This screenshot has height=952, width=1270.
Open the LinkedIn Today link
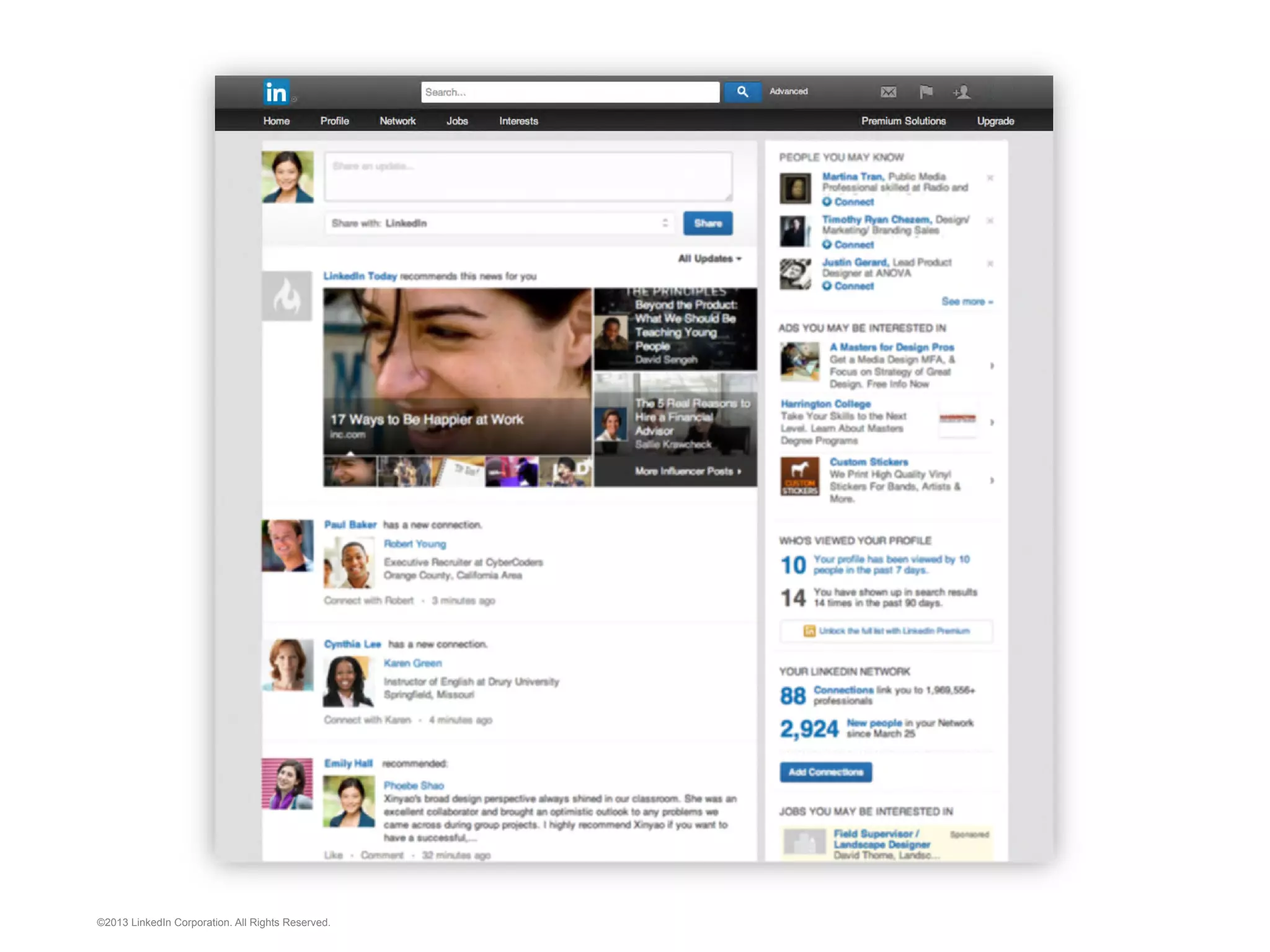pyautogui.click(x=360, y=276)
